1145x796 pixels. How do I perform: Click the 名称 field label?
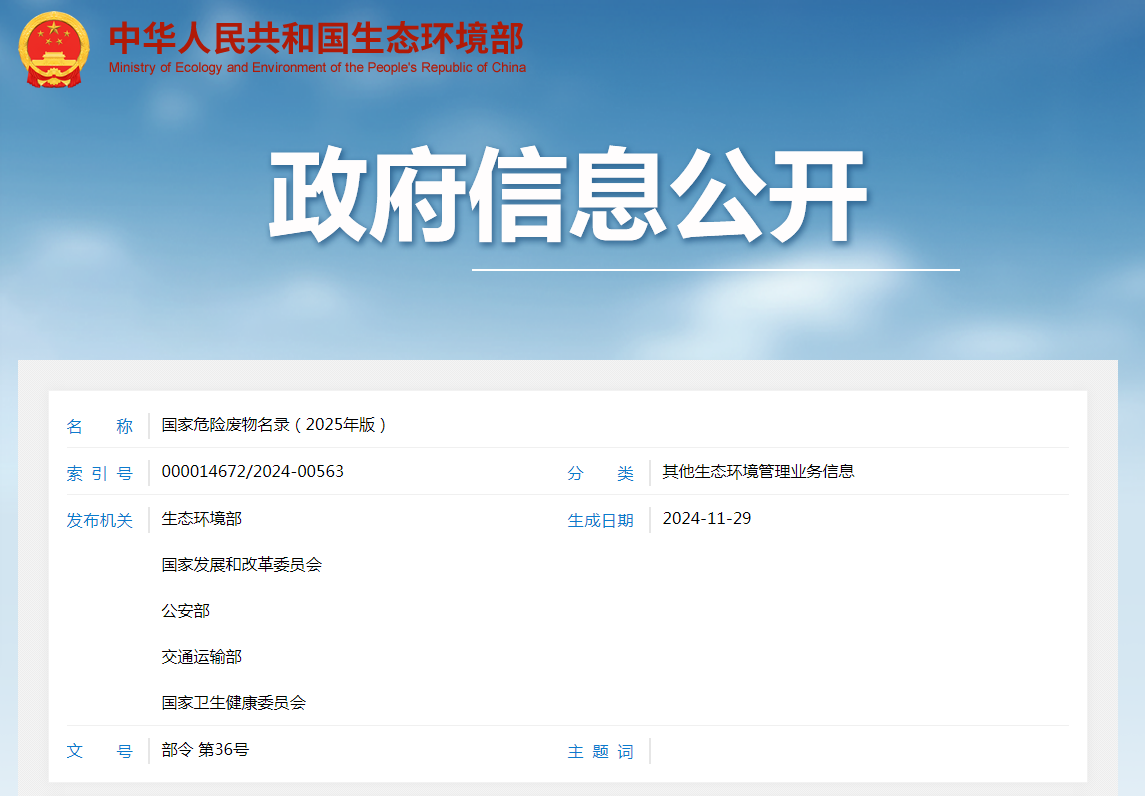[99, 427]
